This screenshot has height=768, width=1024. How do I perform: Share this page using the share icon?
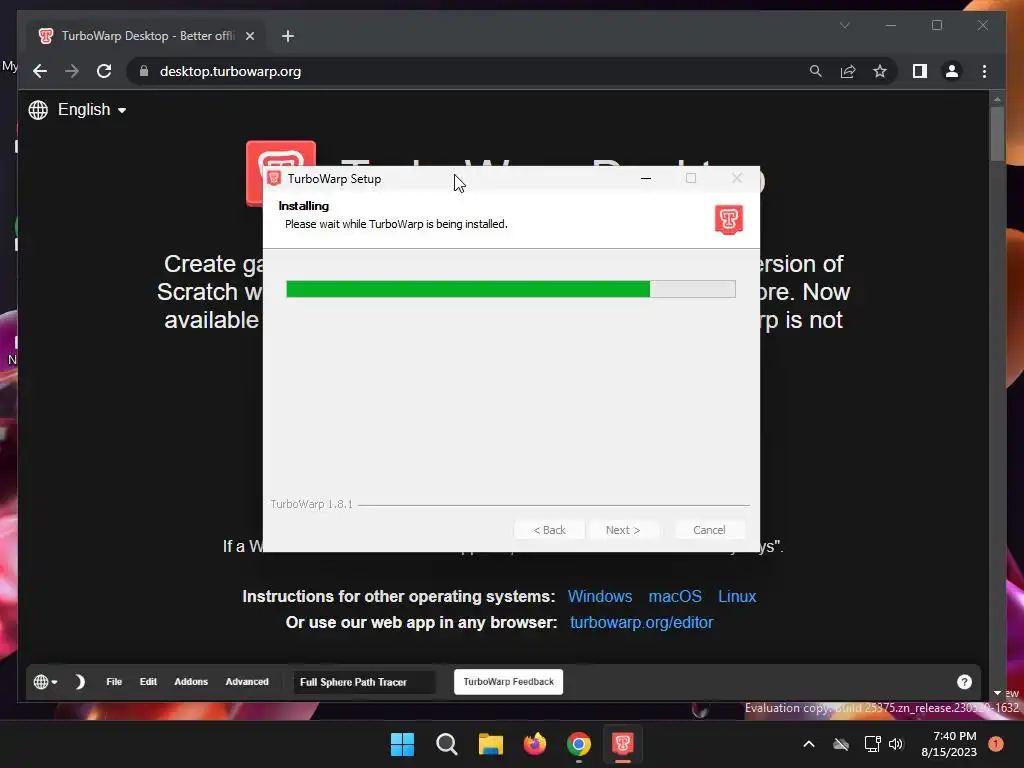point(848,71)
